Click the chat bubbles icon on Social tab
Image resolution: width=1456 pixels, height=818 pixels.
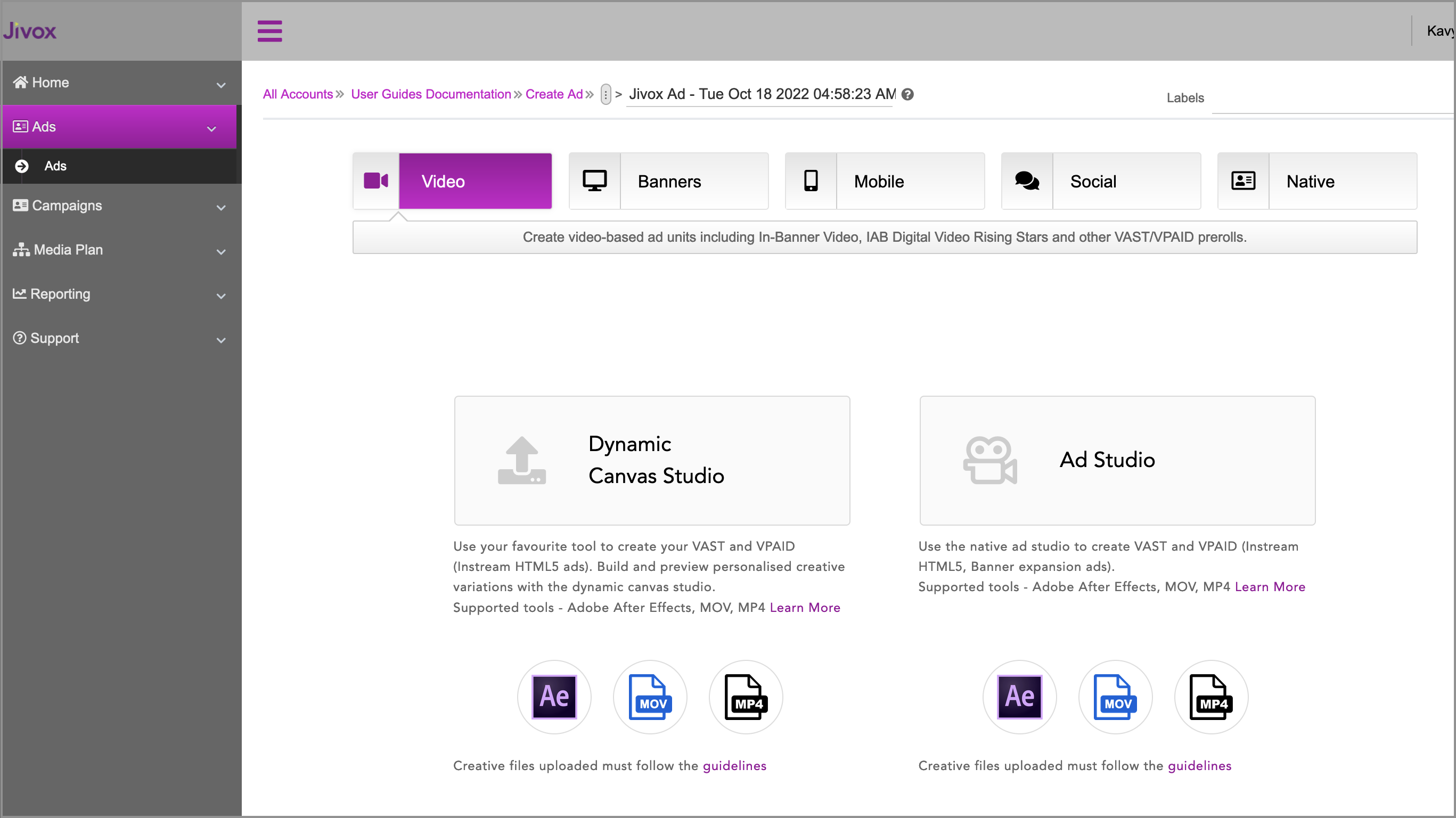coord(1027,181)
